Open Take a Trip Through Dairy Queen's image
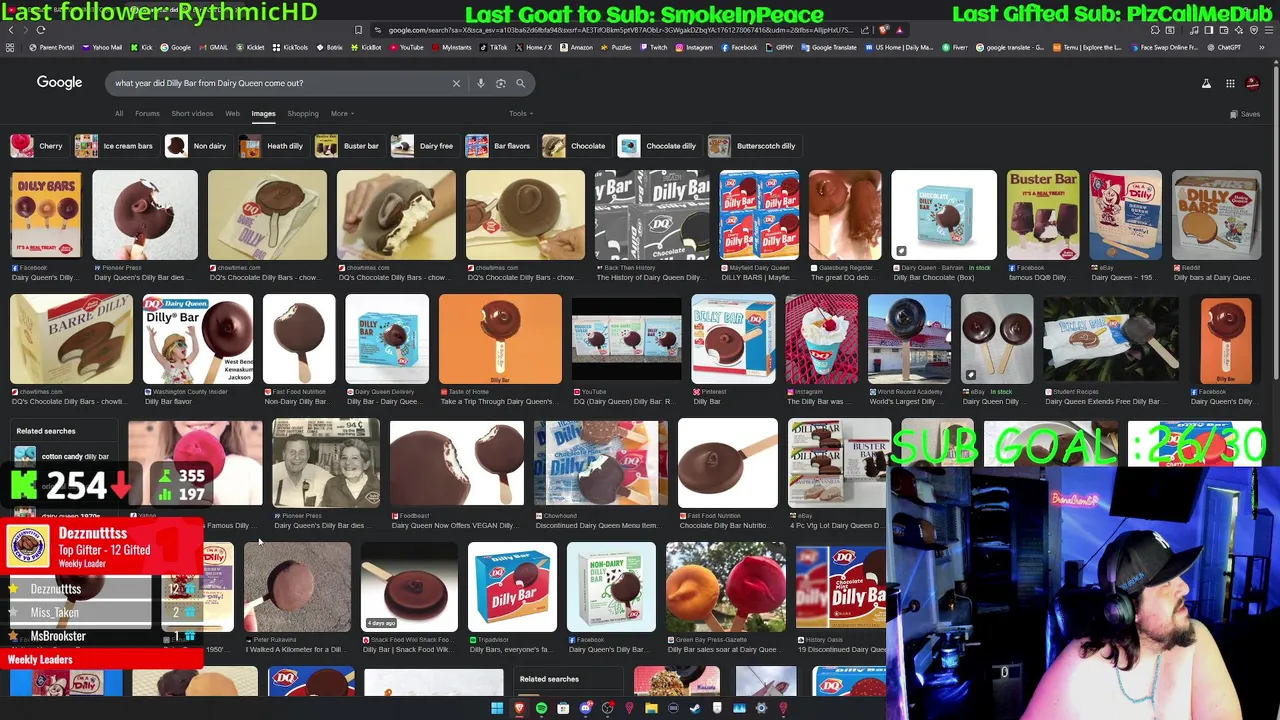 coord(500,339)
